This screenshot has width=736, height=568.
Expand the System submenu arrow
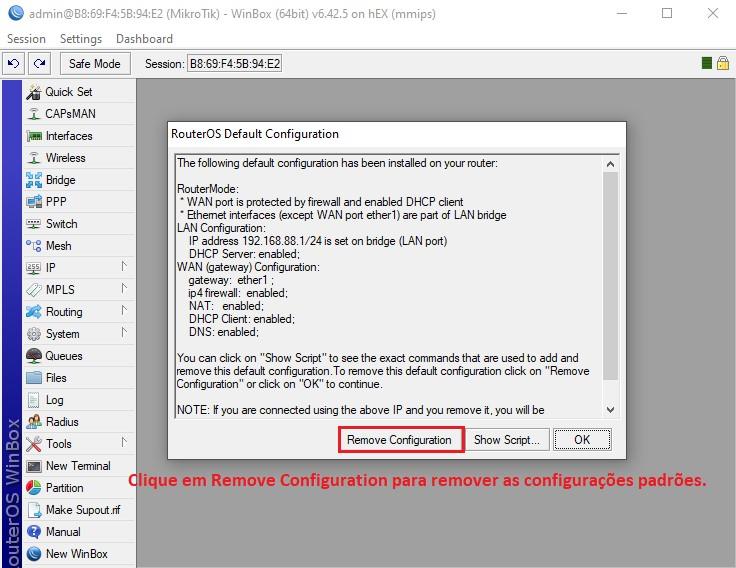tap(124, 332)
